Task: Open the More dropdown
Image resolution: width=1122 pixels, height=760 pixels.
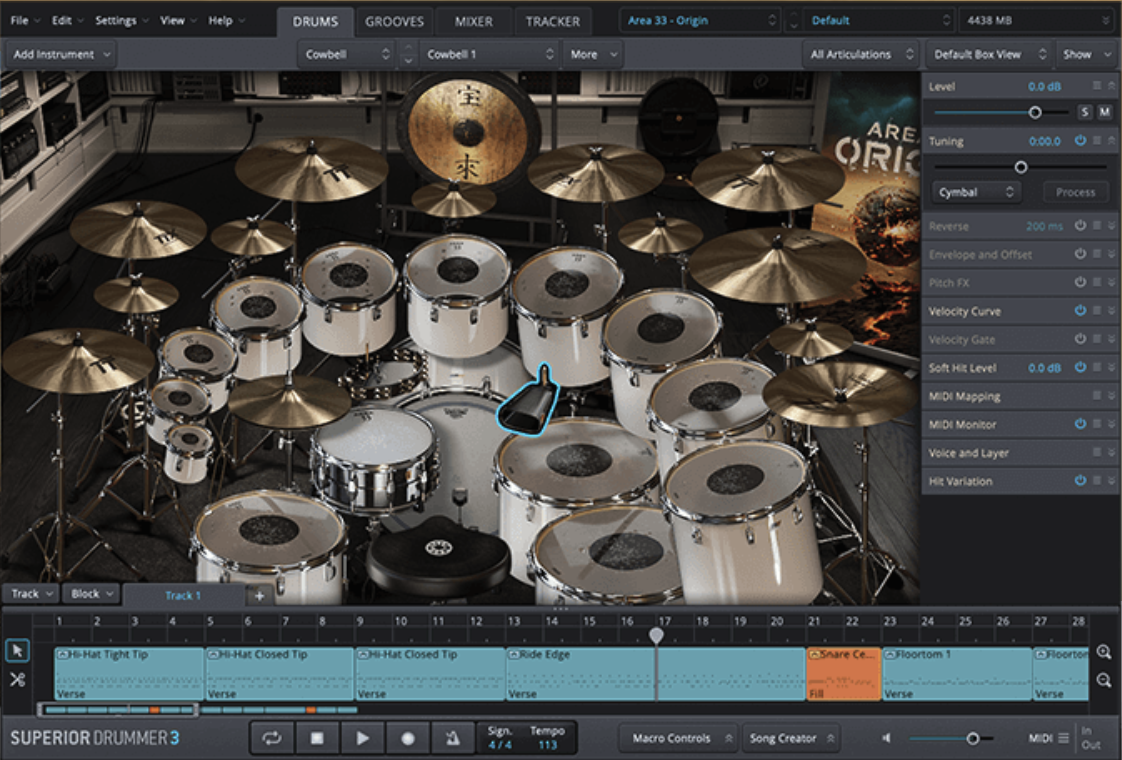Action: click(x=593, y=54)
